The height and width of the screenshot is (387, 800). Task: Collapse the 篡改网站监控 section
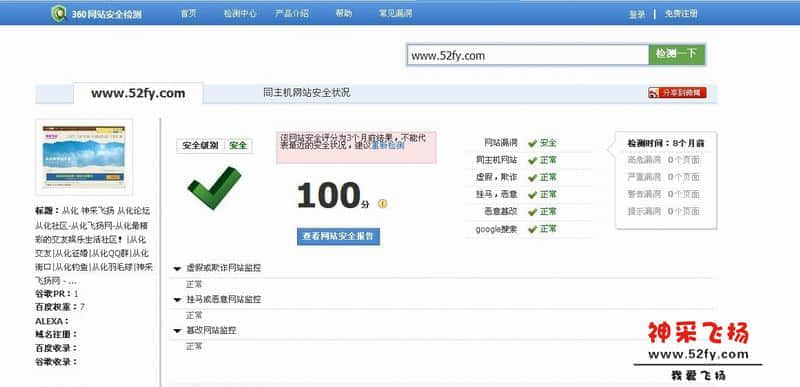(178, 331)
